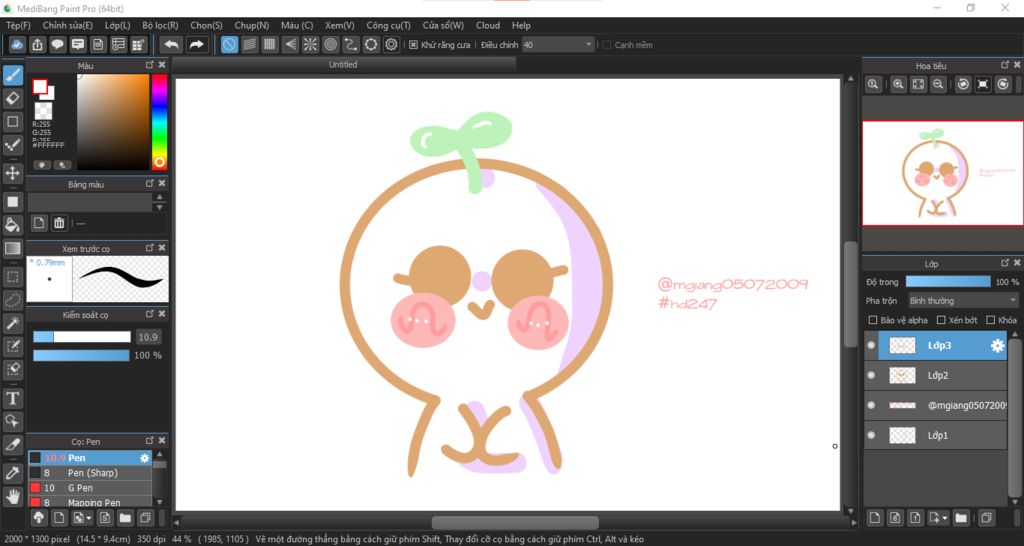The image size is (1024, 546).
Task: Activate the Lasso selection tool
Action: click(x=12, y=300)
